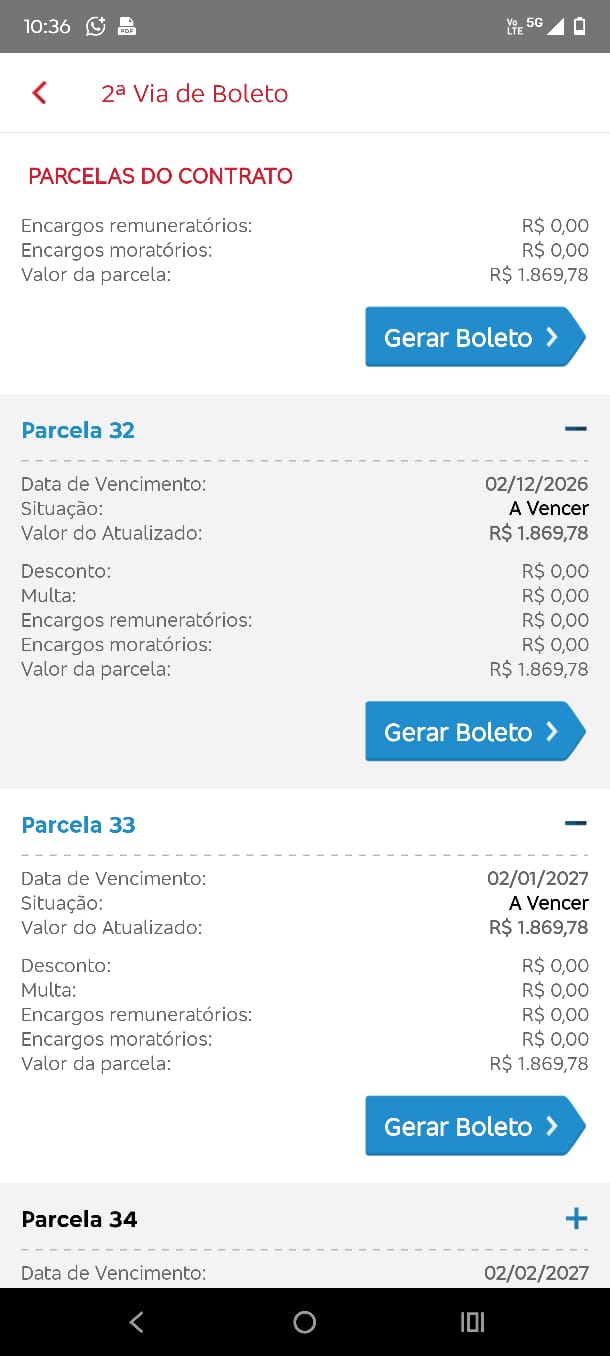610x1356 pixels.
Task: Tap the 02/12/2026 due date value
Action: coord(536,484)
